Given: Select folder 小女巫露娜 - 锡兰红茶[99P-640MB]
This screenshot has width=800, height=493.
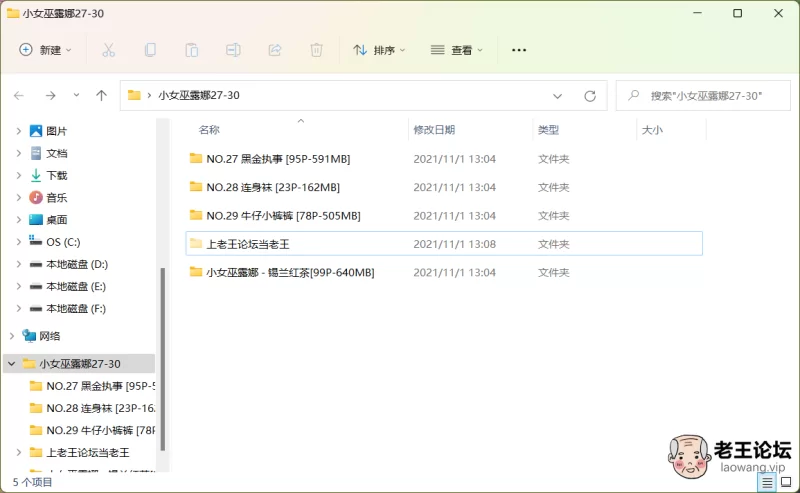Looking at the screenshot, I should point(444,273).
